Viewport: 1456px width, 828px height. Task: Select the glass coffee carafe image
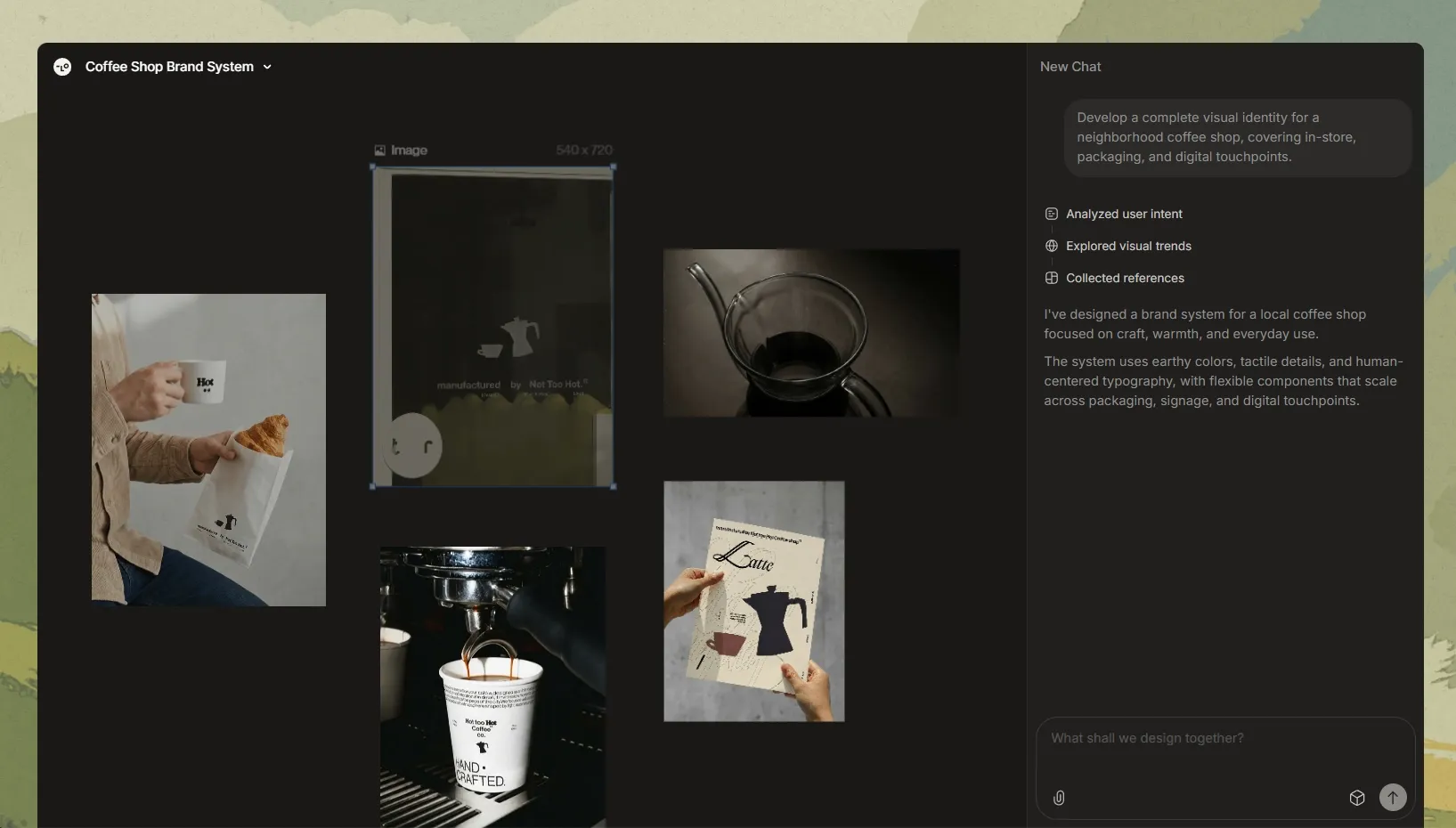[811, 333]
